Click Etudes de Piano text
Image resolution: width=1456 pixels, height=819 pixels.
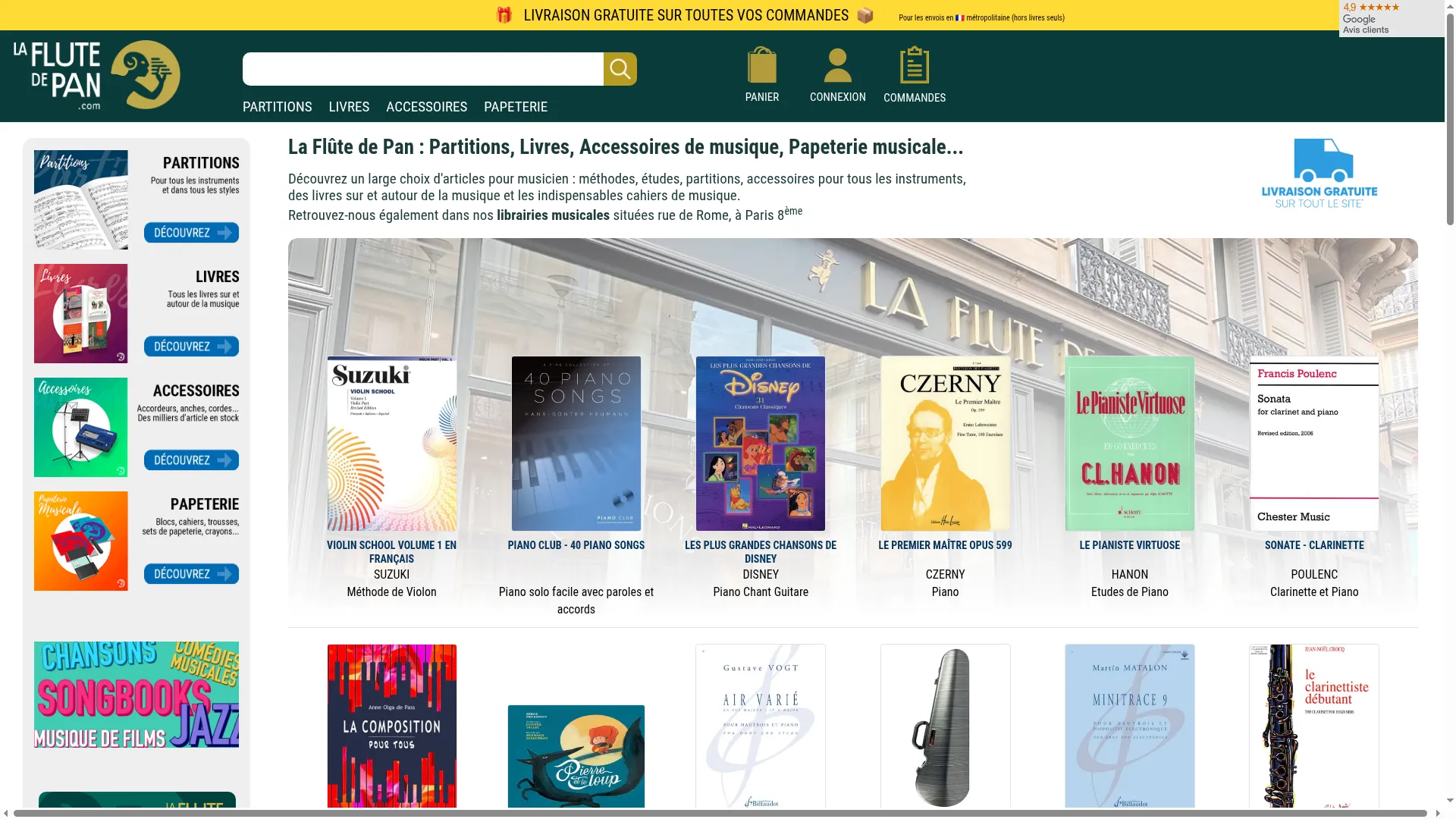coord(1130,592)
